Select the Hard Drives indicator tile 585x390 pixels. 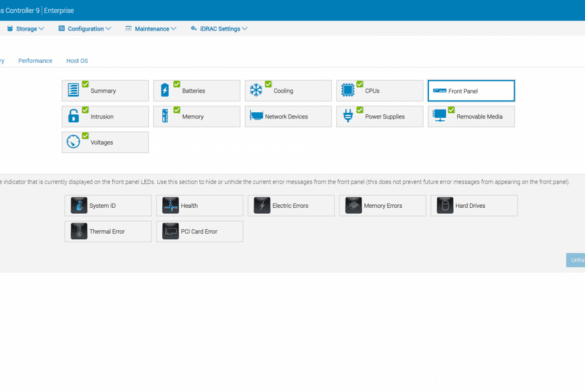474,206
